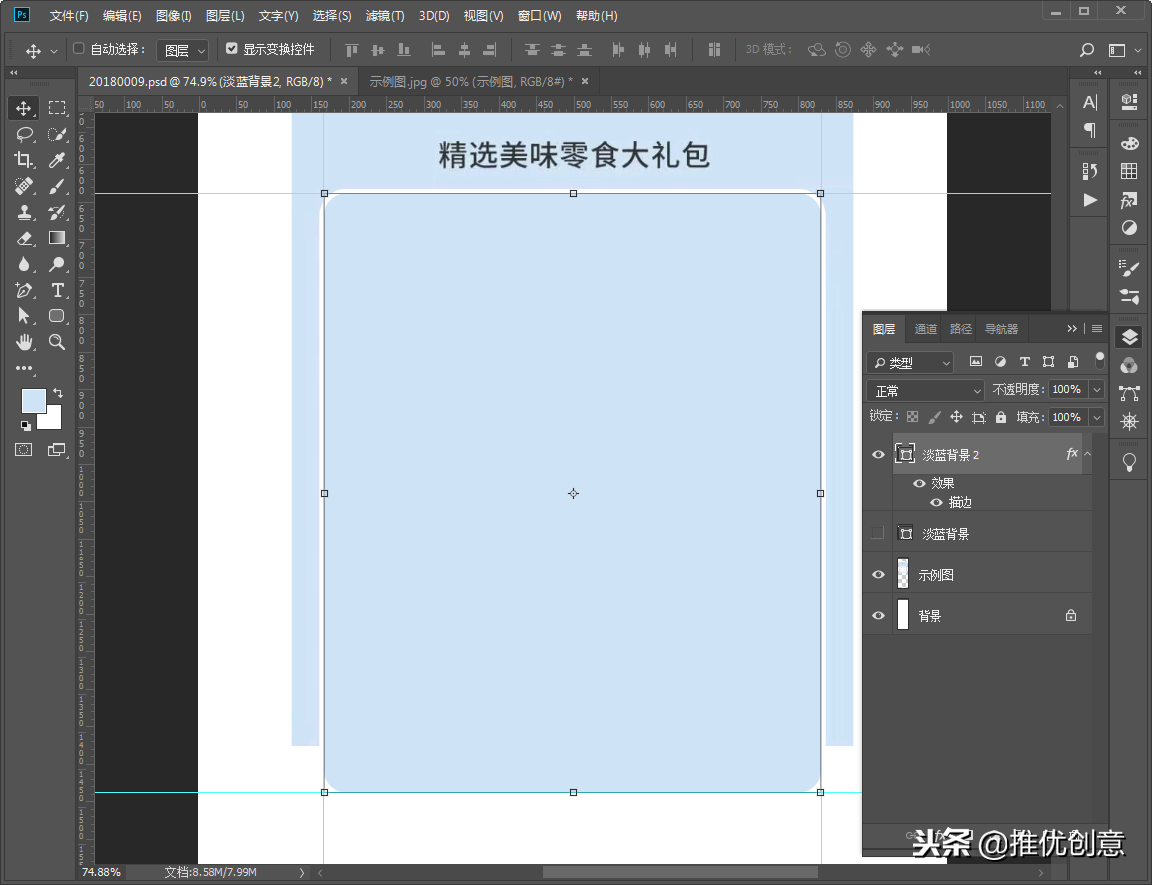This screenshot has width=1152, height=885.
Task: Select the Clone Stamp tool
Action: point(24,212)
